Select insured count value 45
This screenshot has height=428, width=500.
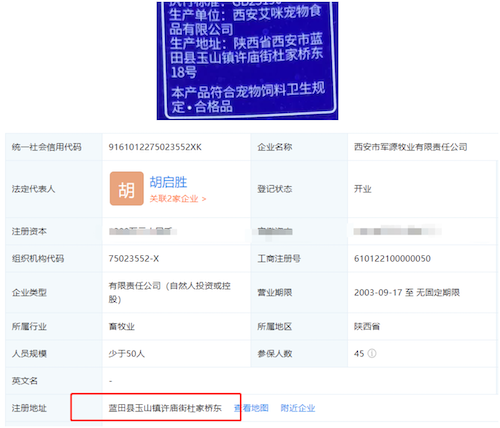click(359, 354)
